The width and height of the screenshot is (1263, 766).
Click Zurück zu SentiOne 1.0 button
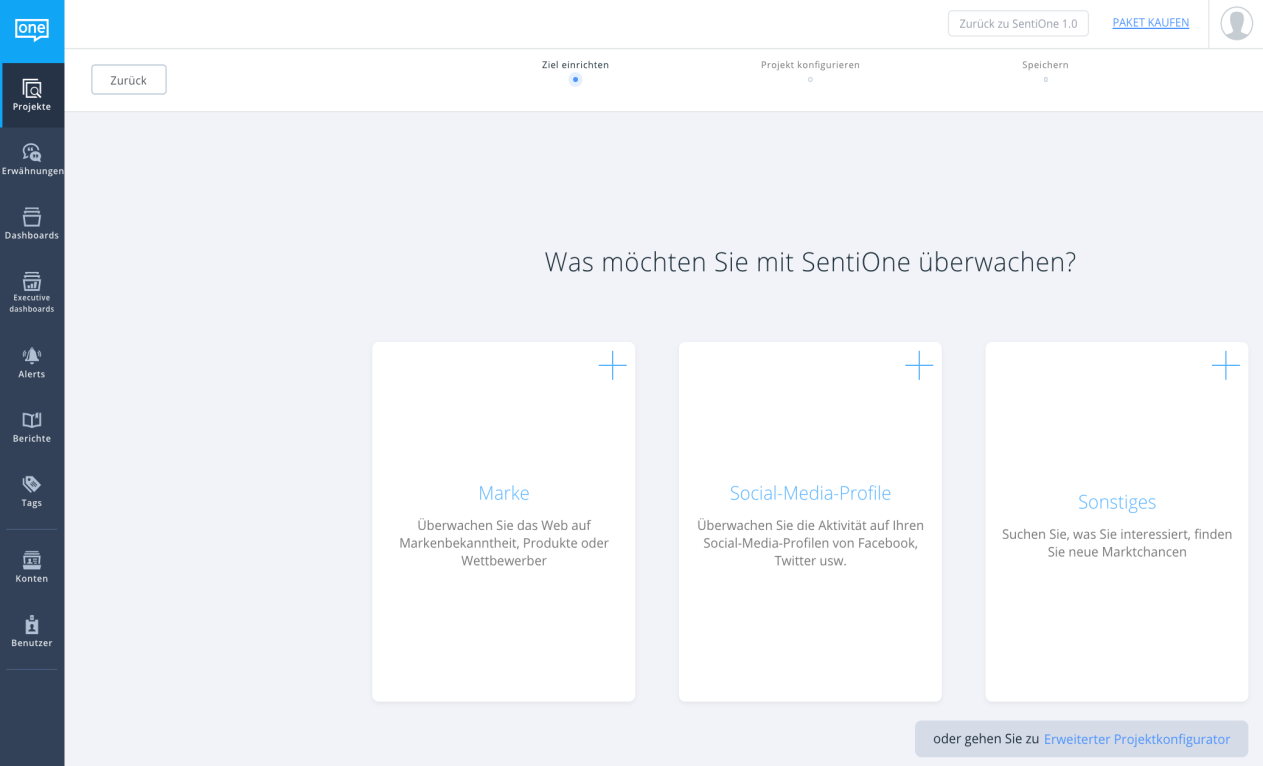coord(1017,23)
